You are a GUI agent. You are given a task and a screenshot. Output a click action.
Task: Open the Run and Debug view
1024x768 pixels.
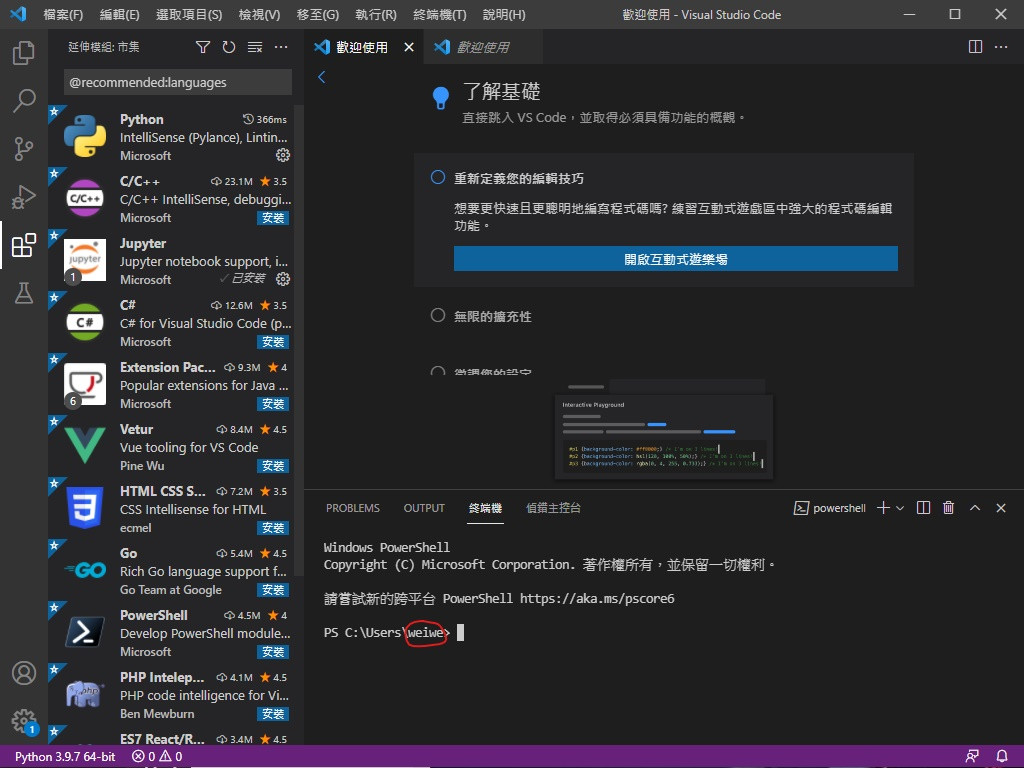point(24,197)
